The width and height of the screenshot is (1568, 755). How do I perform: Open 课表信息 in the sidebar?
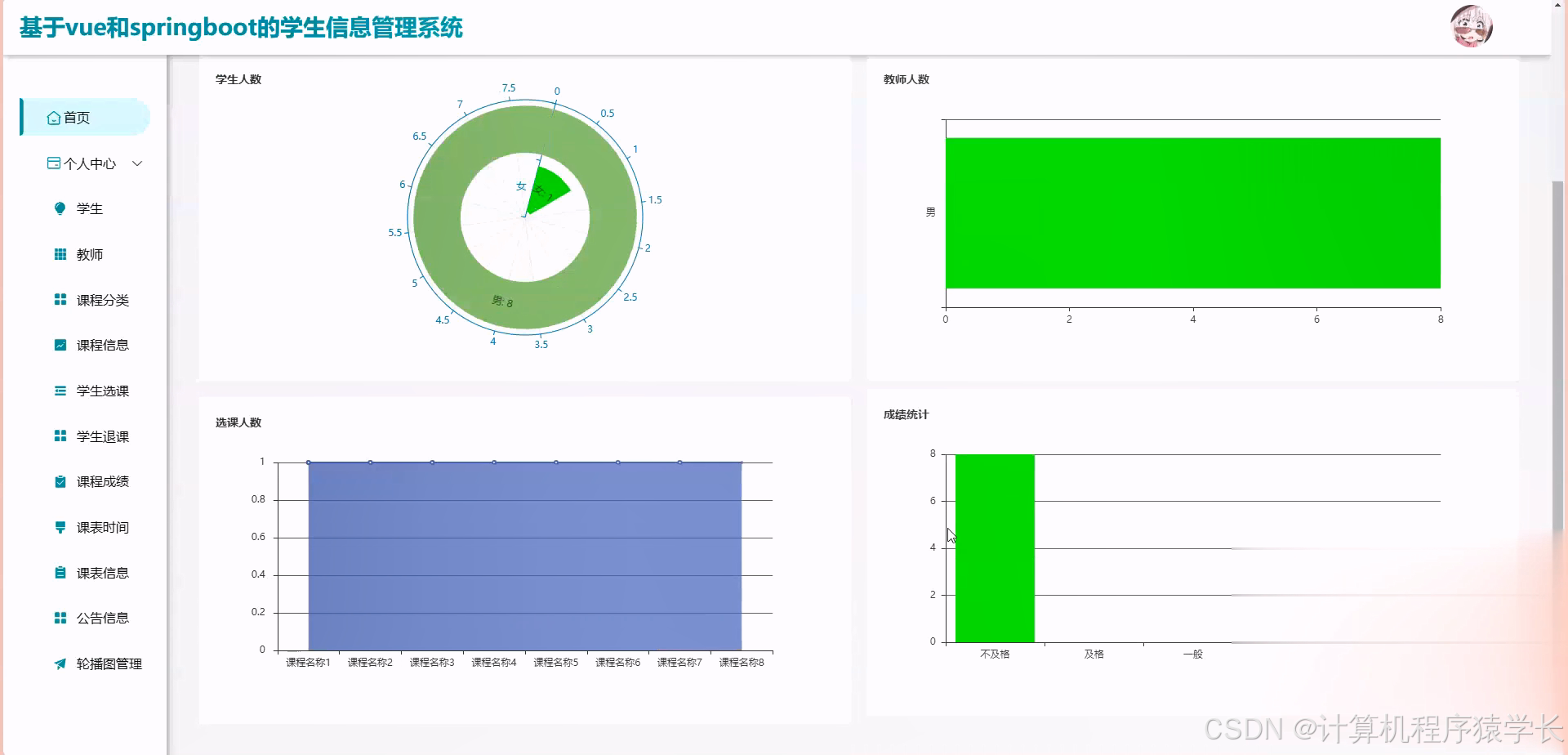coord(85,573)
